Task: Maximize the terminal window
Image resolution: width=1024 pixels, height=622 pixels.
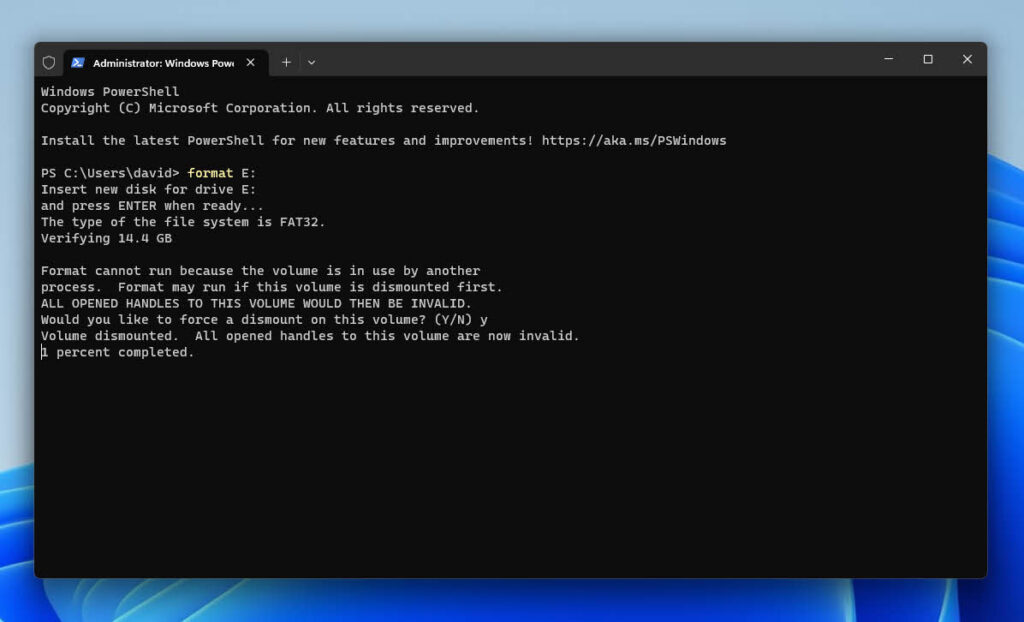Action: [x=928, y=60]
